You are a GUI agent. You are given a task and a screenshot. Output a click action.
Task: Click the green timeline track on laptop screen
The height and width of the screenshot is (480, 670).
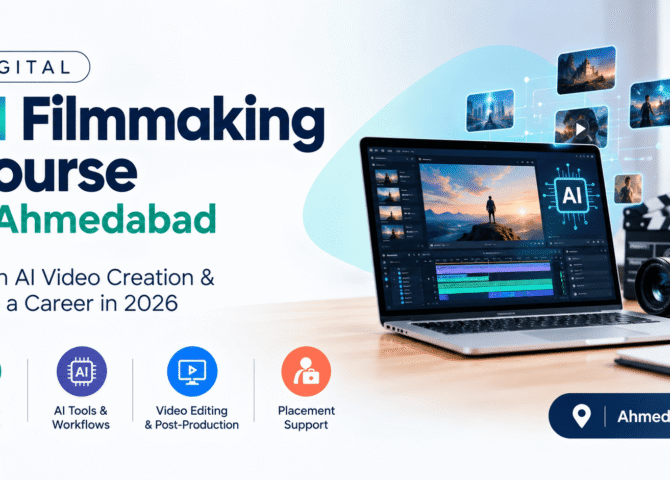pos(495,286)
